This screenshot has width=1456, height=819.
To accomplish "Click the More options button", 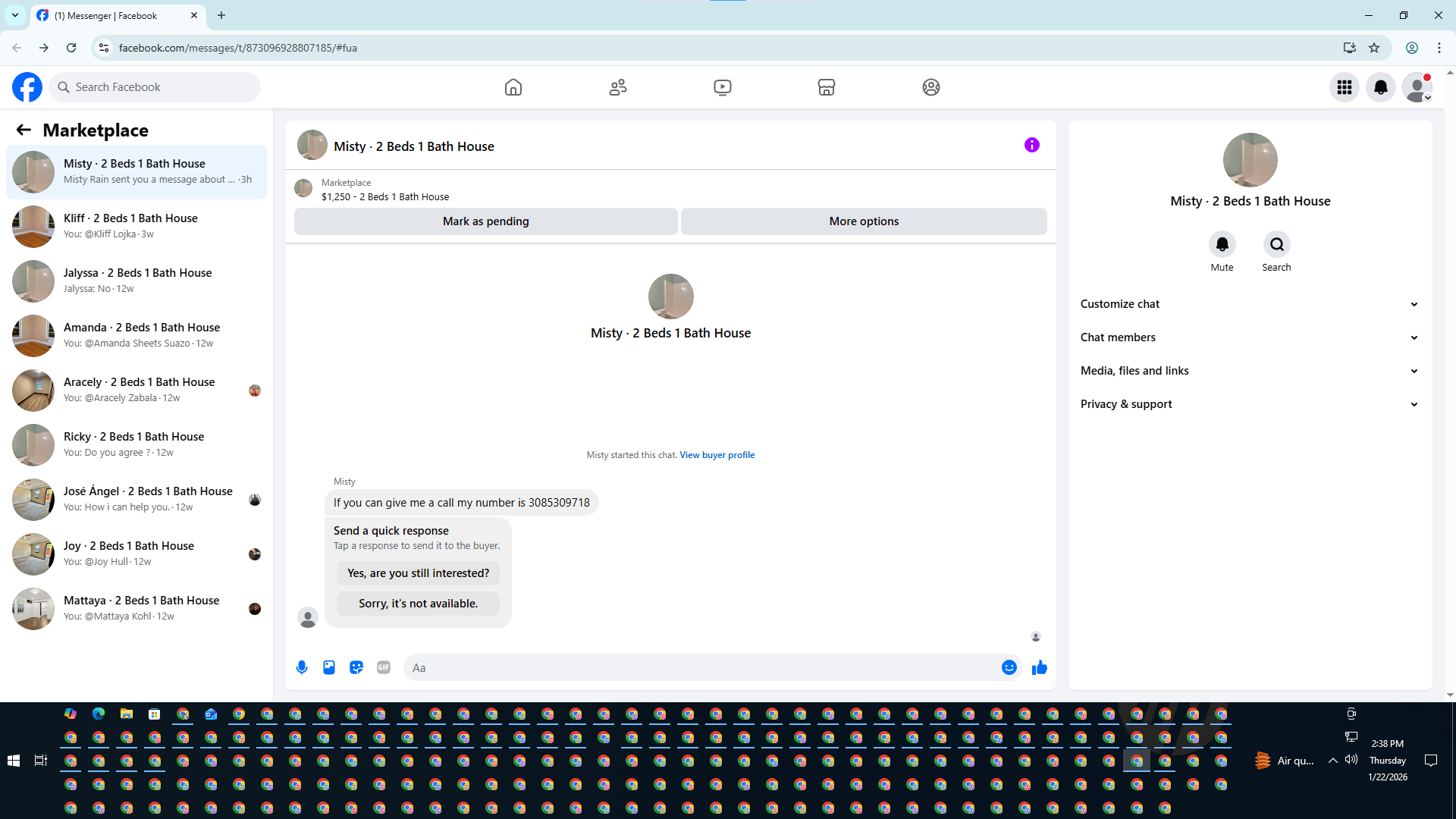I will tap(864, 221).
